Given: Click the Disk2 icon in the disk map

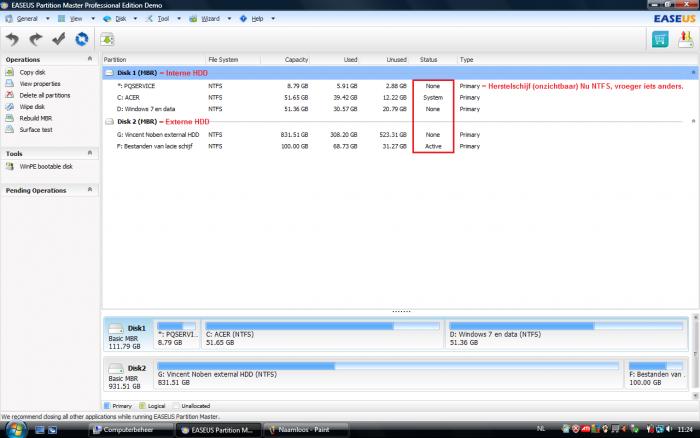Looking at the screenshot, I should (x=116, y=368).
